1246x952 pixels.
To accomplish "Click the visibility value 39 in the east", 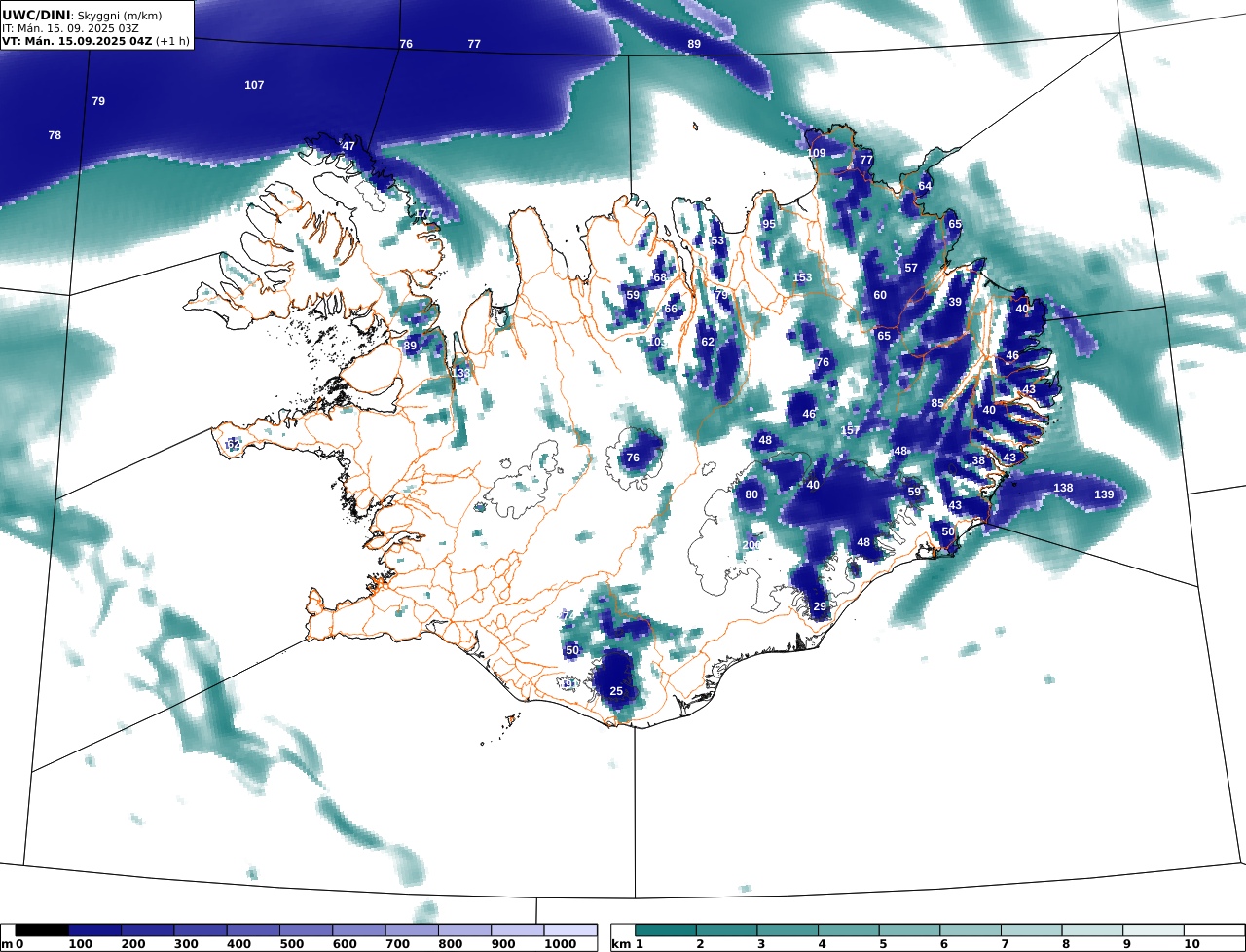I will 955,302.
